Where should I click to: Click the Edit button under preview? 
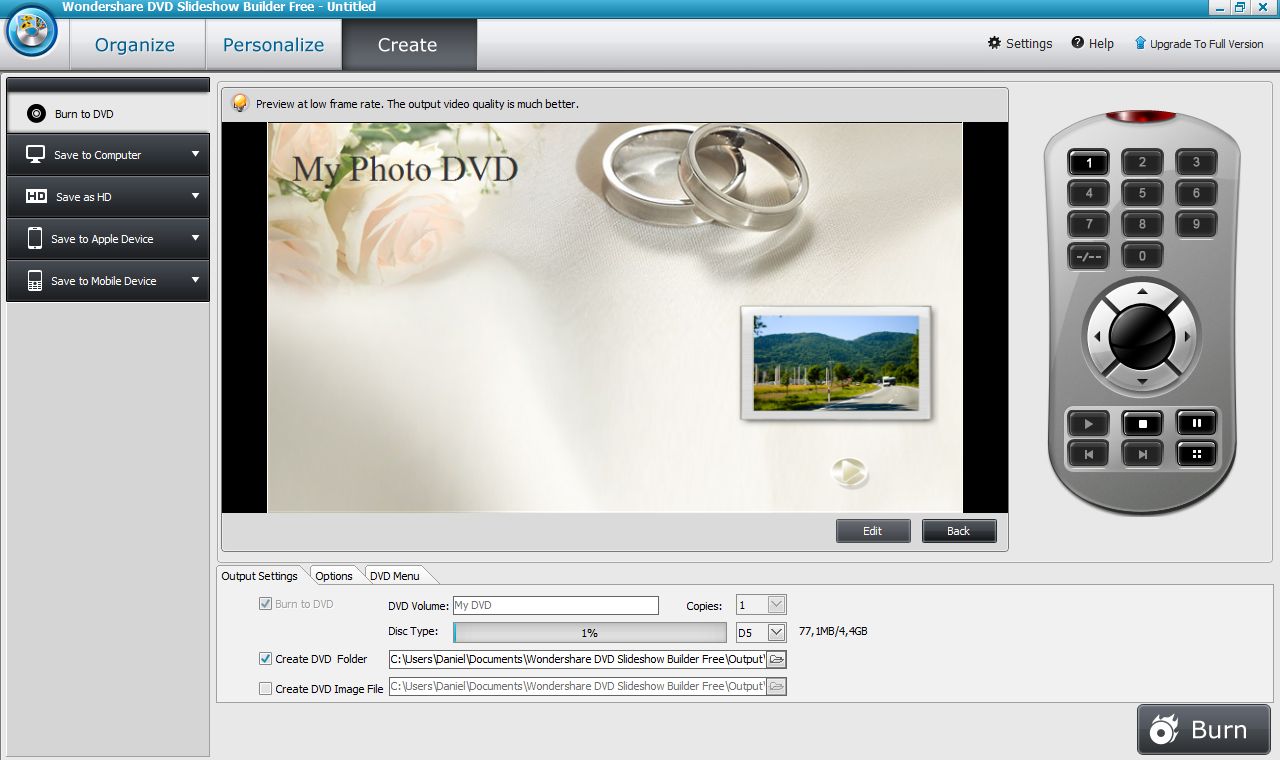(873, 531)
